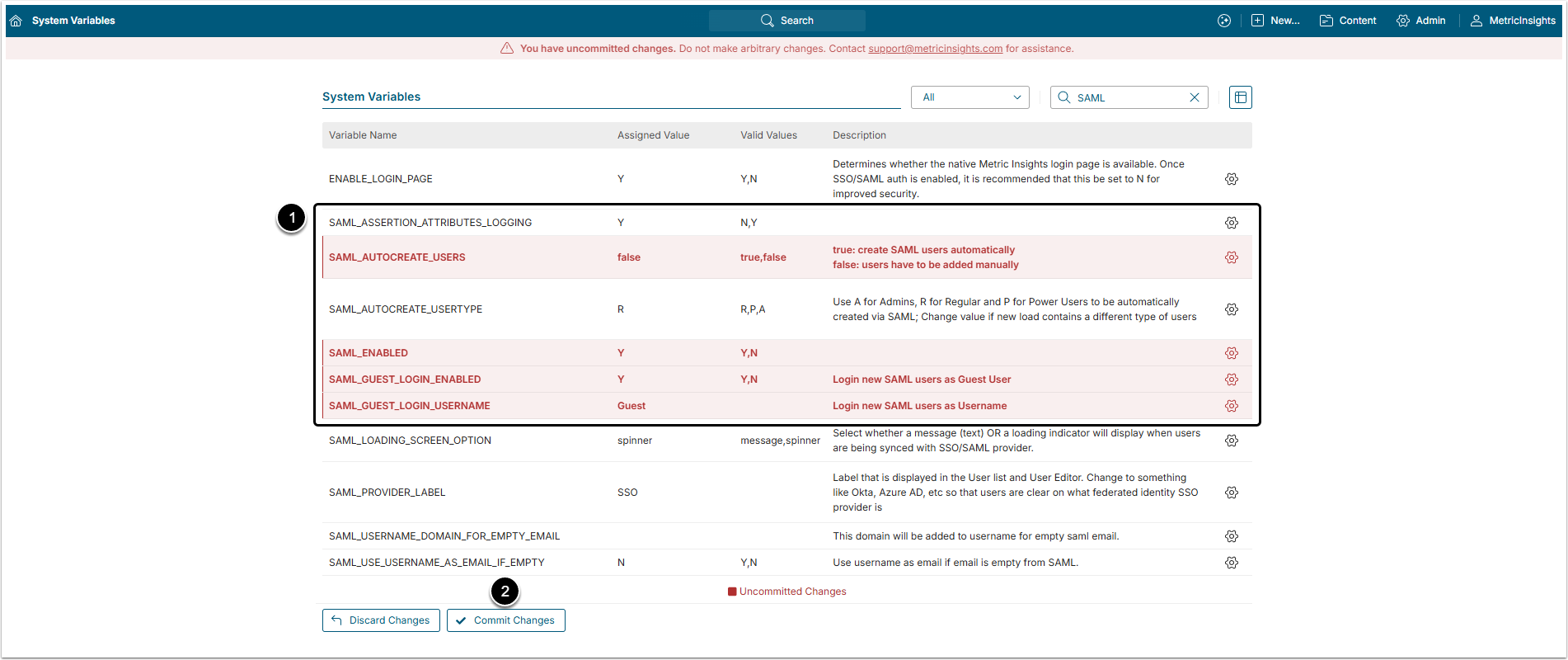Open the compass icon in header
This screenshot has height=660, width=1568.
click(x=1223, y=21)
